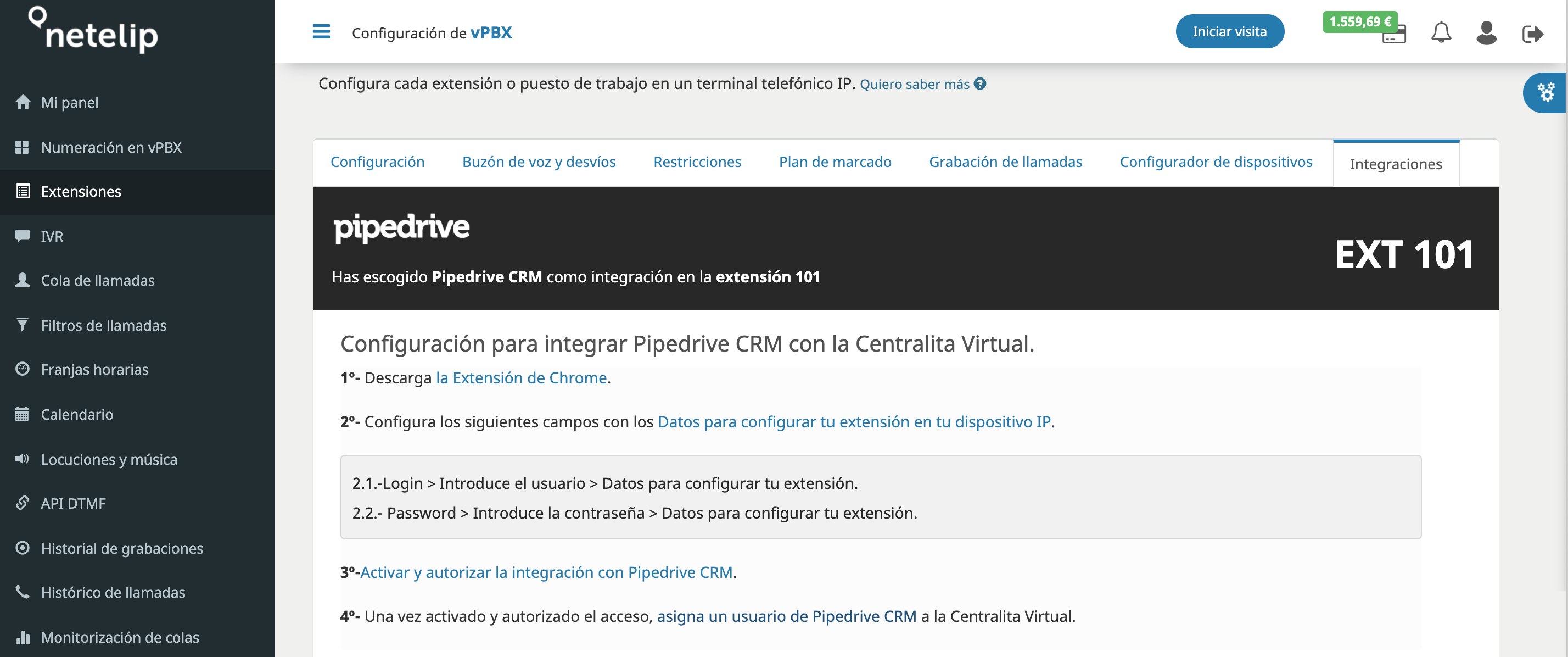Click the Extensiones list icon
The width and height of the screenshot is (1568, 657).
pyautogui.click(x=23, y=191)
